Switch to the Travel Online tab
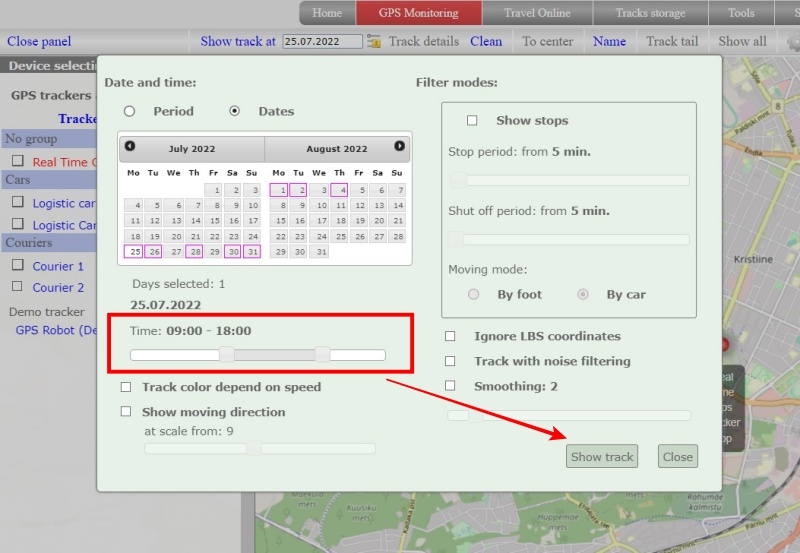 537,13
